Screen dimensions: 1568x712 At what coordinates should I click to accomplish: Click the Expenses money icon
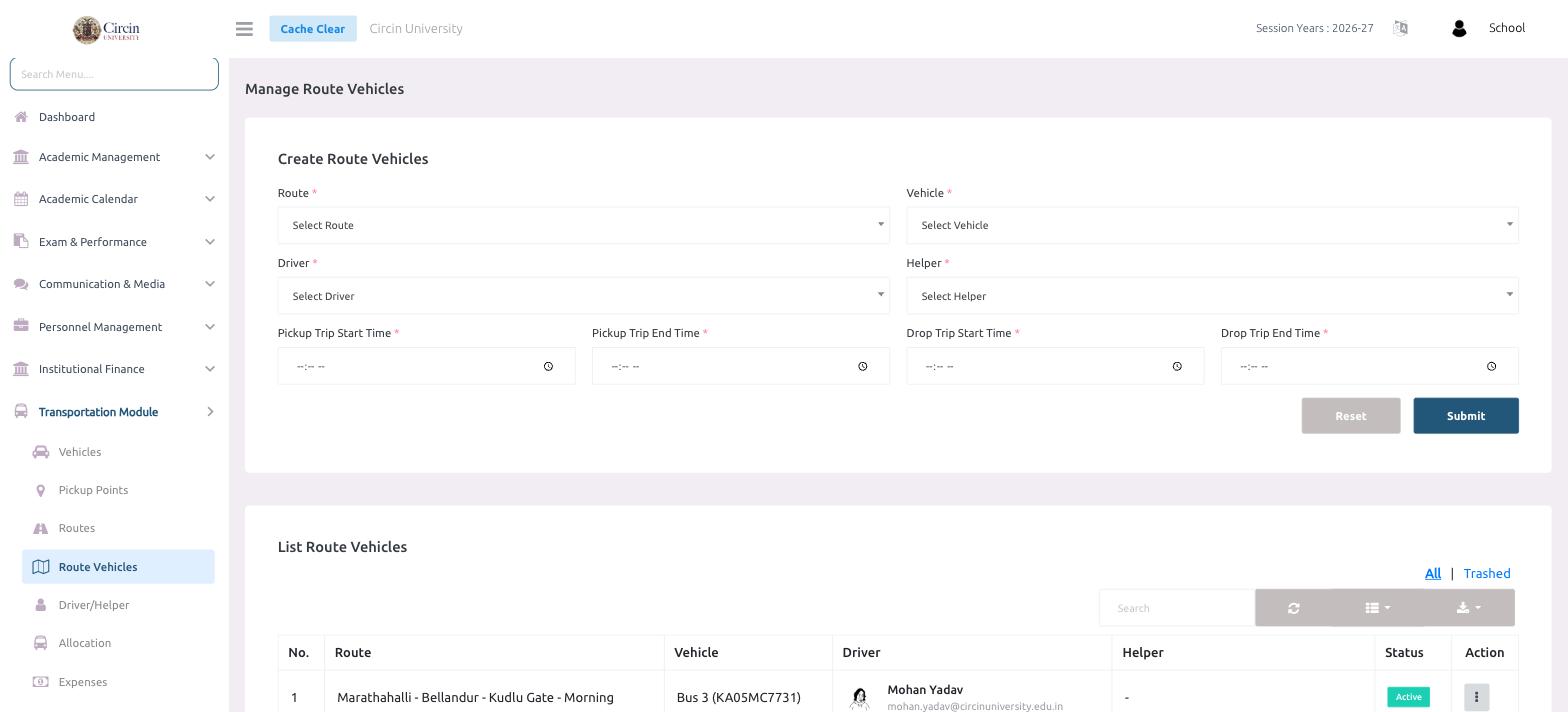(41, 682)
